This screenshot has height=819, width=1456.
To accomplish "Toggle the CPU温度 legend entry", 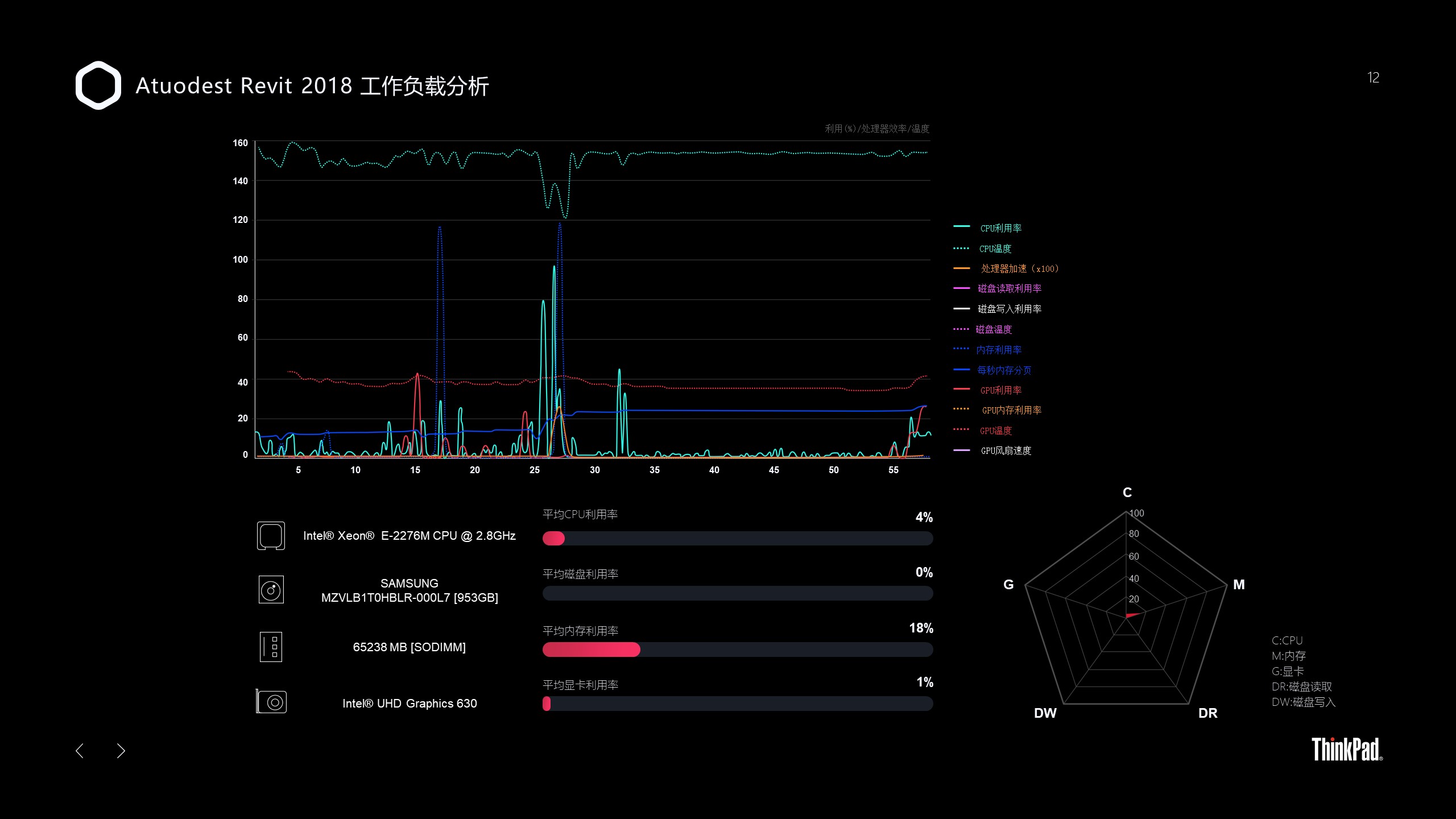I will click(x=983, y=249).
